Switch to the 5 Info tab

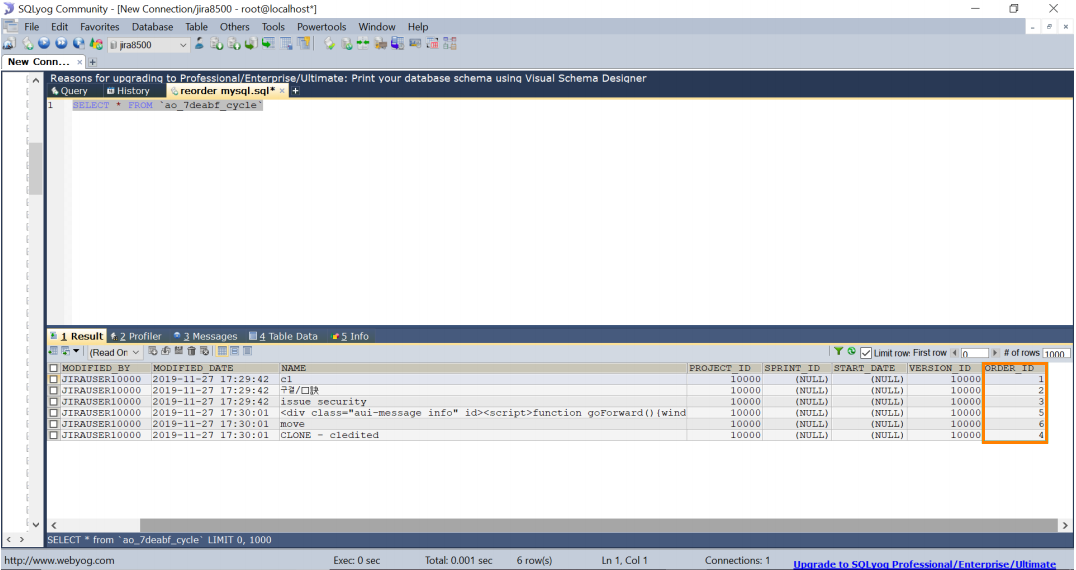[x=350, y=336]
